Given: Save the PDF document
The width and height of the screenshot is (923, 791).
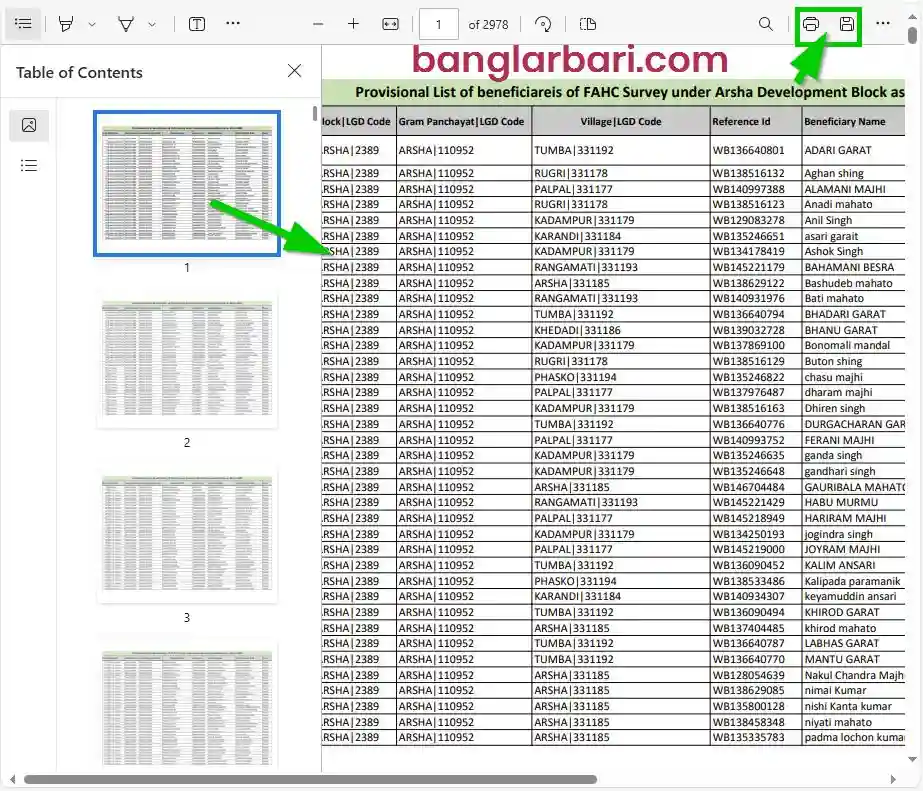Looking at the screenshot, I should coord(845,23).
